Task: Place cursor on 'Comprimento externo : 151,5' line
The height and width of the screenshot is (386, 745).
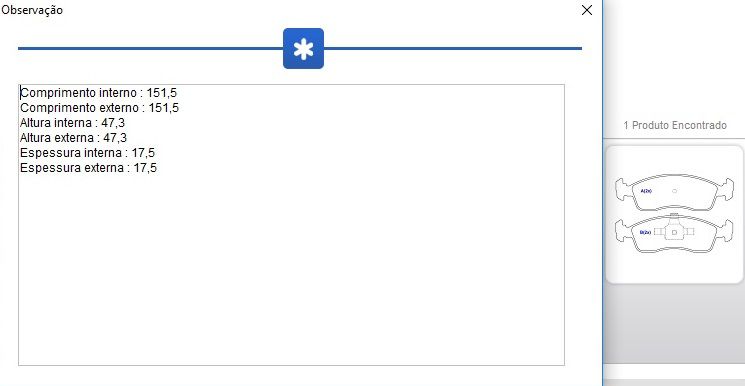Action: [x=99, y=108]
